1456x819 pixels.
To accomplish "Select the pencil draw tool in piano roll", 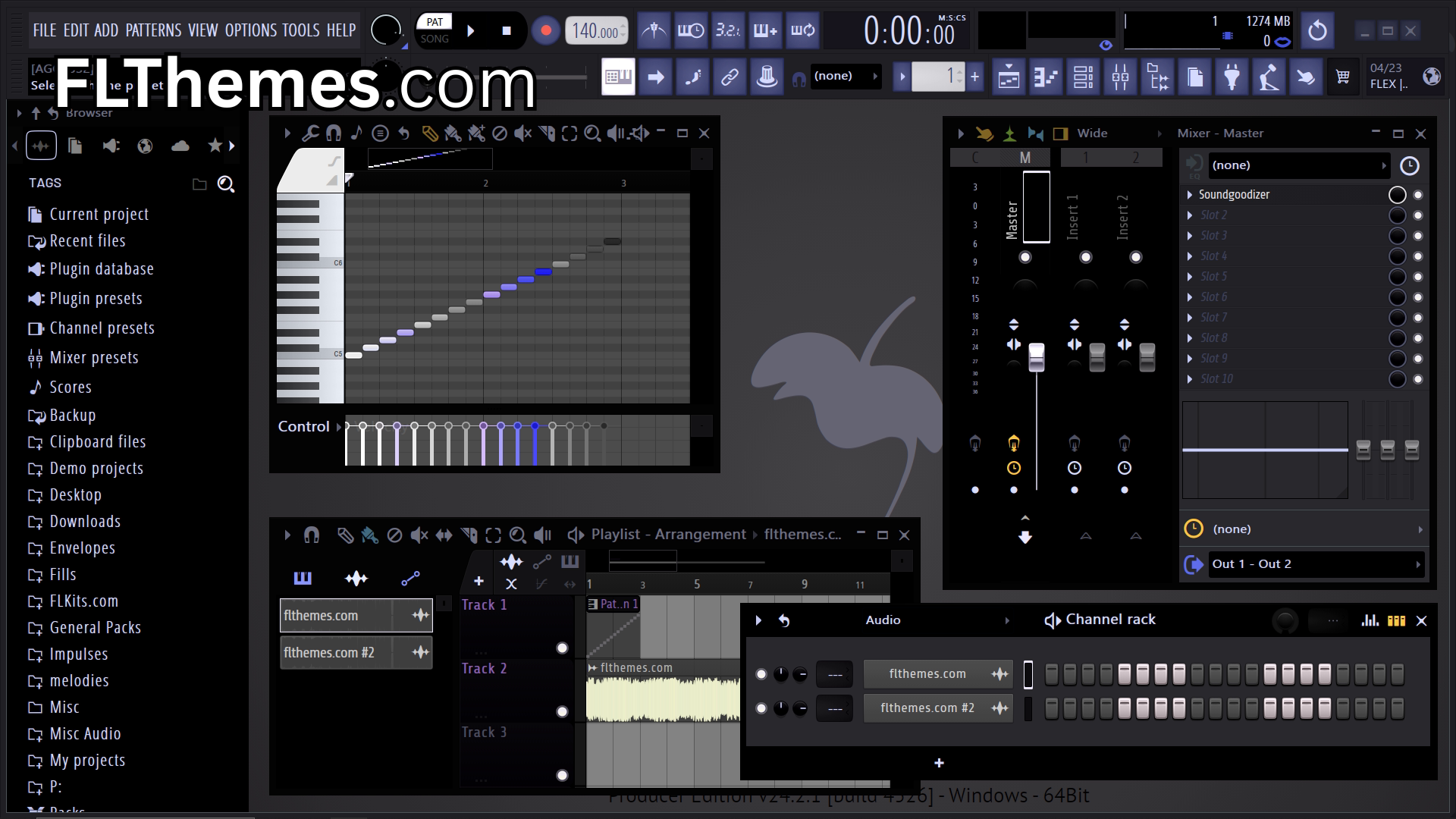I will [430, 133].
